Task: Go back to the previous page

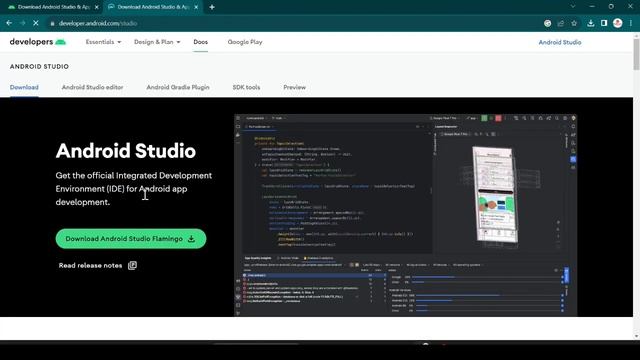Action: click(9, 23)
